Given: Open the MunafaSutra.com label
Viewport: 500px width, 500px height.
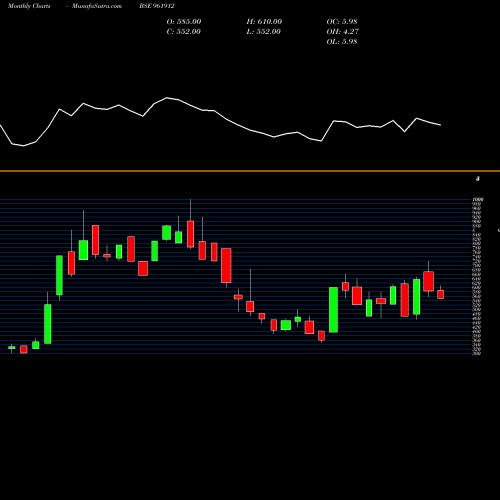Looking at the screenshot, I should point(97,6).
